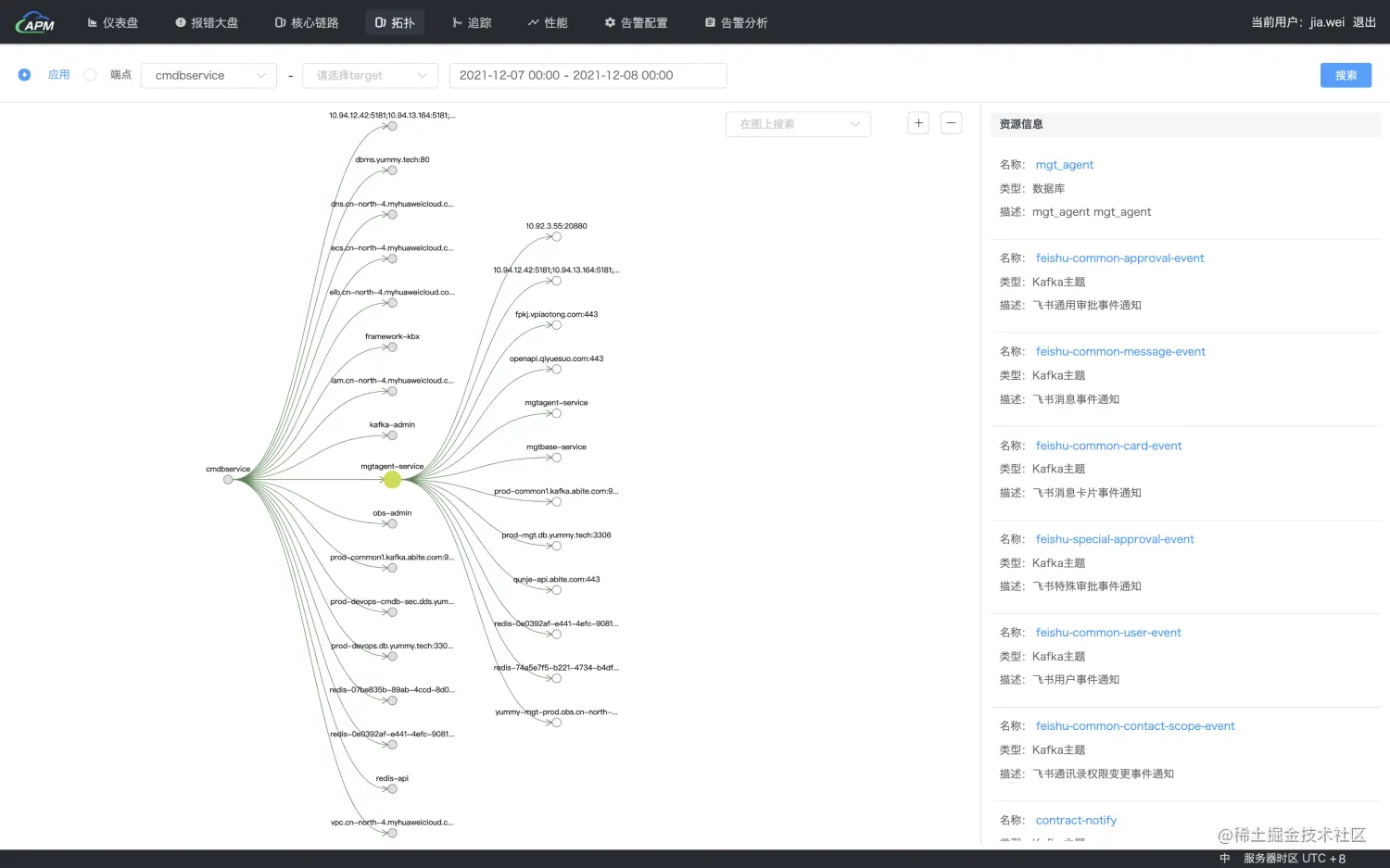Click the elb.cn-north-4.myhuaweicloud node
The width and height of the screenshot is (1390, 868).
pos(392,303)
